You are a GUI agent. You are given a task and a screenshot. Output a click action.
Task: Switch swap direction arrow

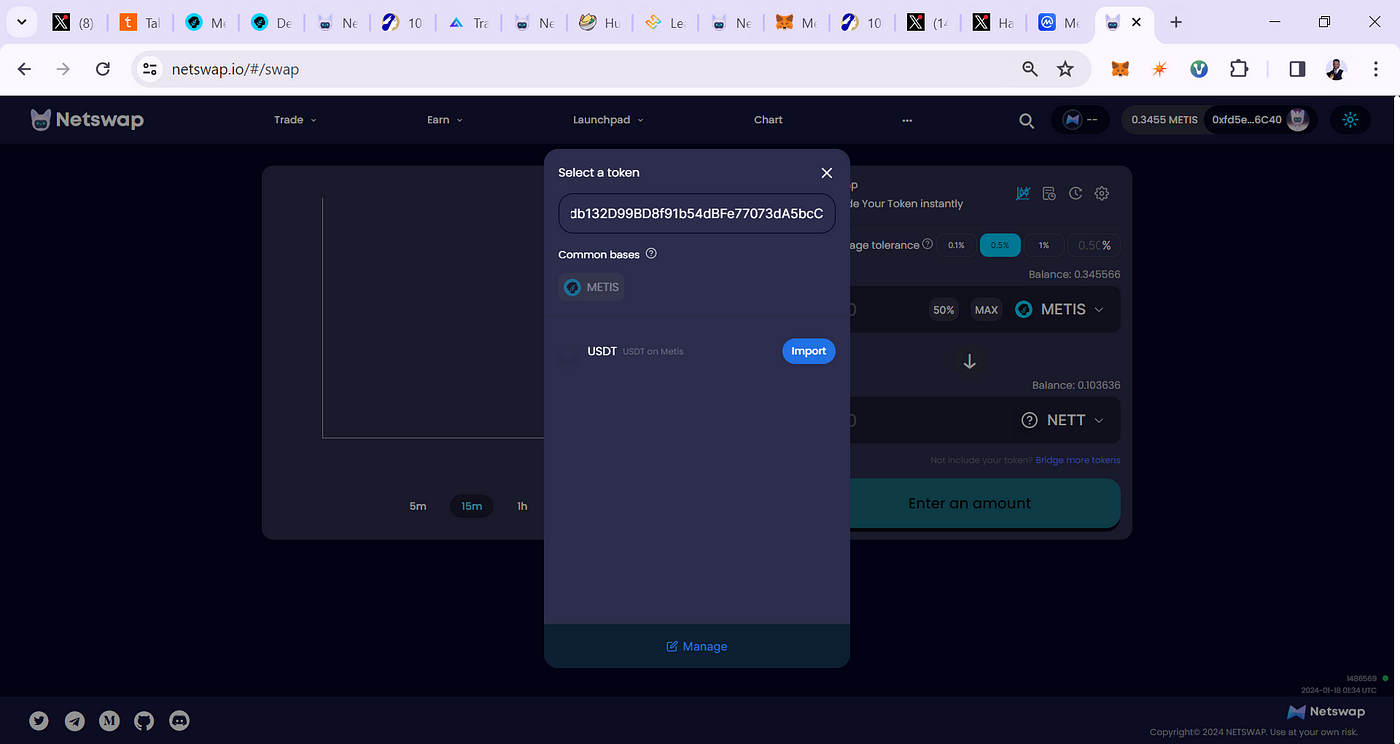click(x=968, y=362)
